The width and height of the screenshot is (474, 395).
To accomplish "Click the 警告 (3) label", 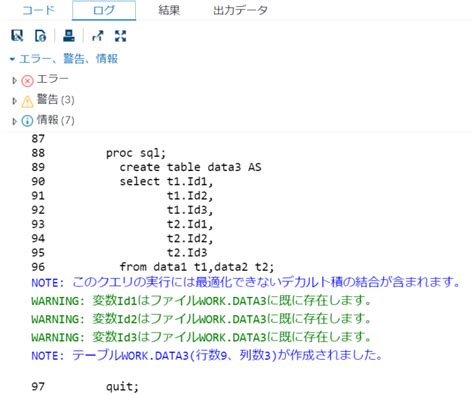I will (55, 99).
